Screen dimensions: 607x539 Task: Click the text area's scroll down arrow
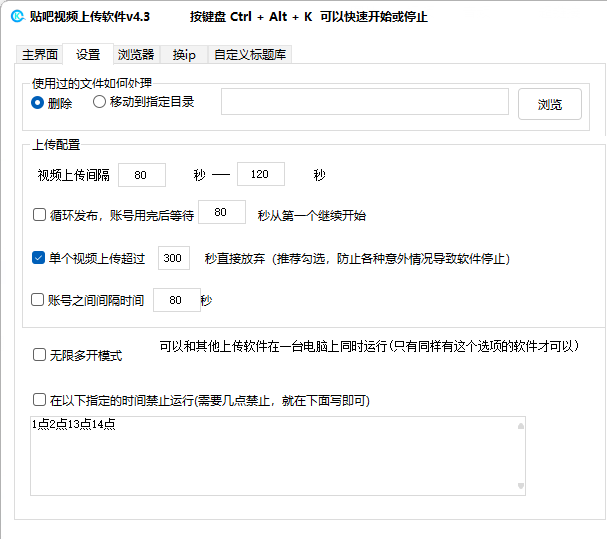click(521, 486)
